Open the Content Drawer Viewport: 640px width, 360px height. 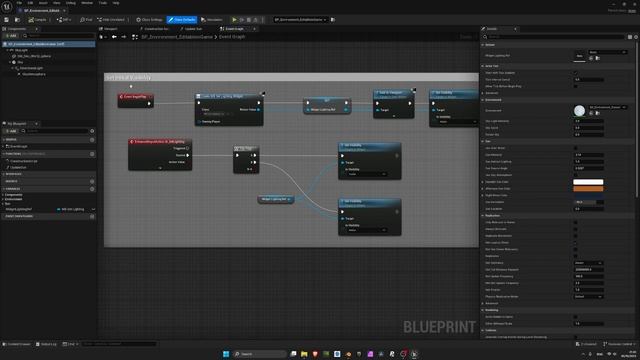click(x=17, y=344)
